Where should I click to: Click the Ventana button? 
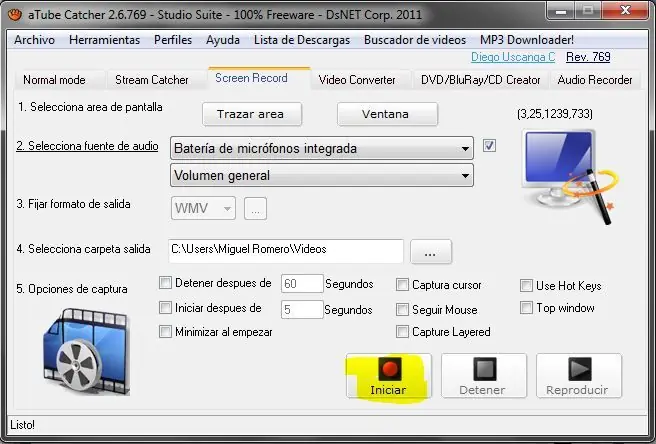click(x=387, y=114)
